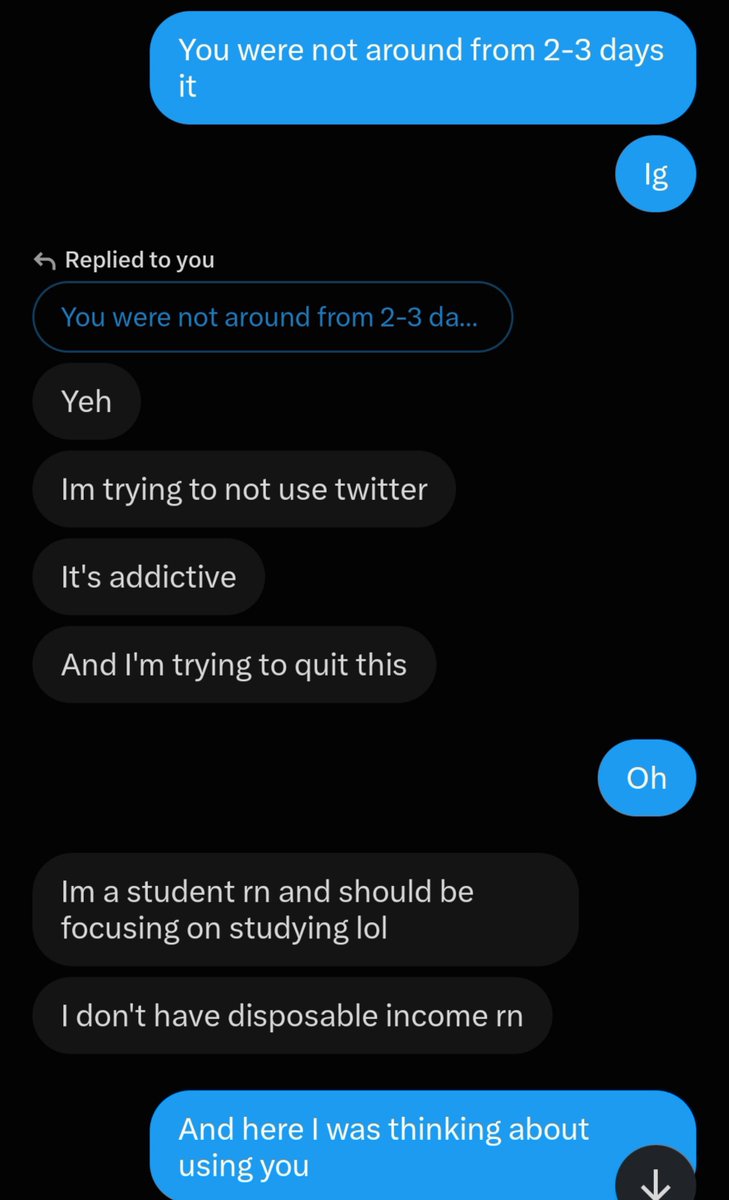Select the 'Yeh' message bubble
The width and height of the screenshot is (729, 1200).
click(86, 401)
